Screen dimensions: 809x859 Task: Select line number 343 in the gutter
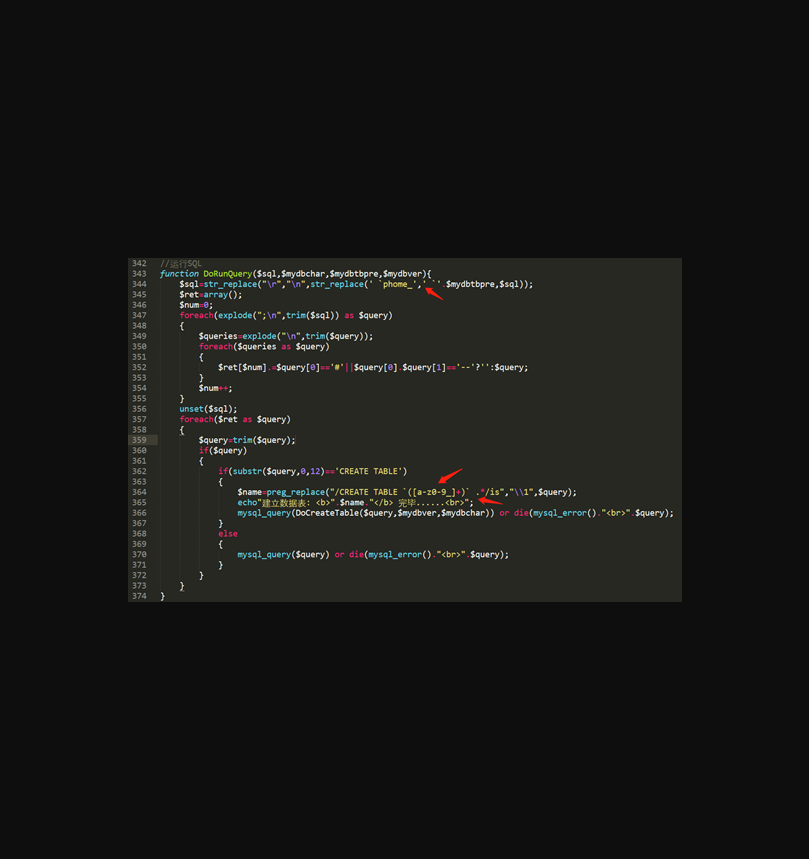click(139, 274)
